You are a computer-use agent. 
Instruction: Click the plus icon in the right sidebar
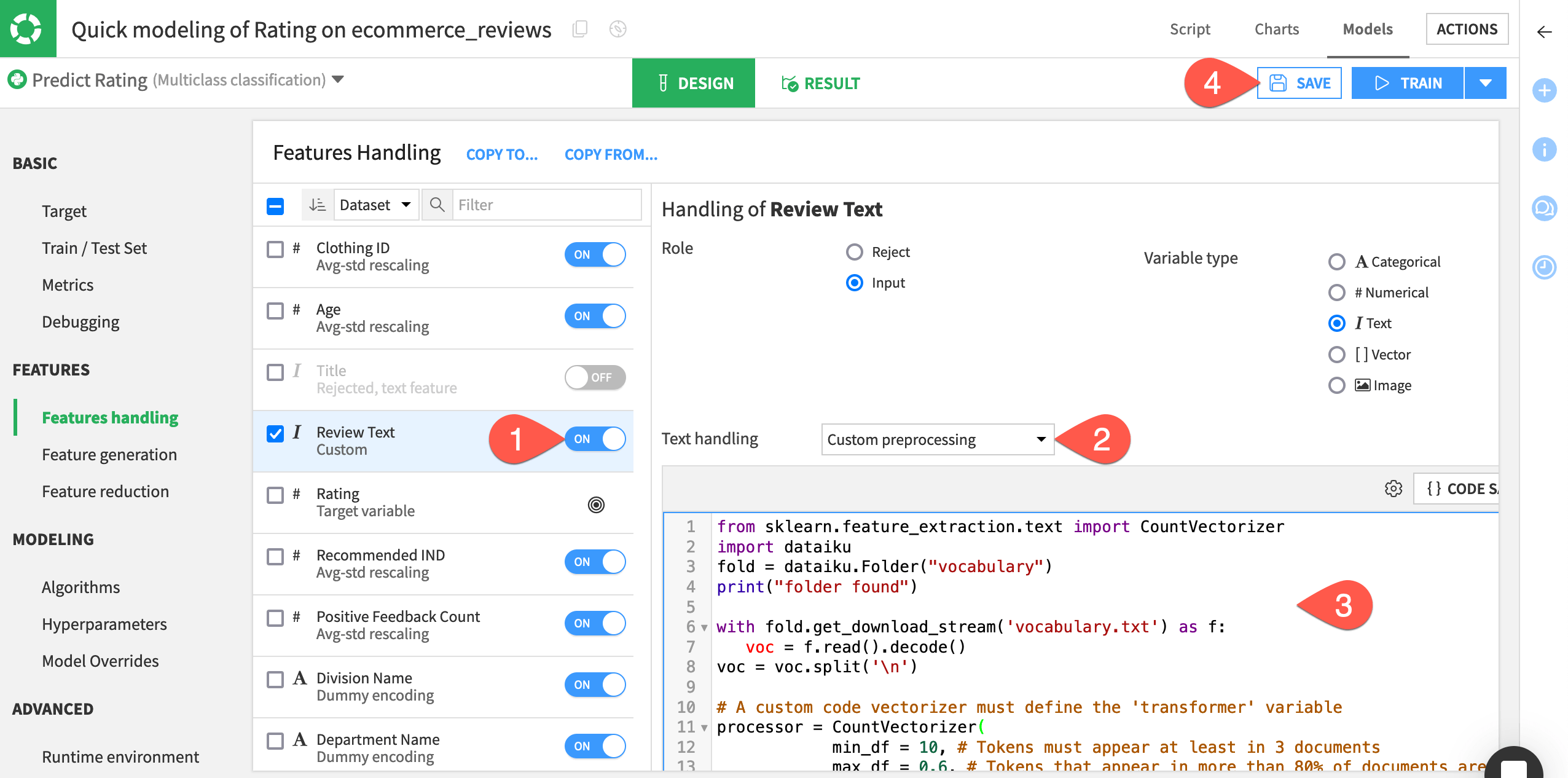[1545, 90]
